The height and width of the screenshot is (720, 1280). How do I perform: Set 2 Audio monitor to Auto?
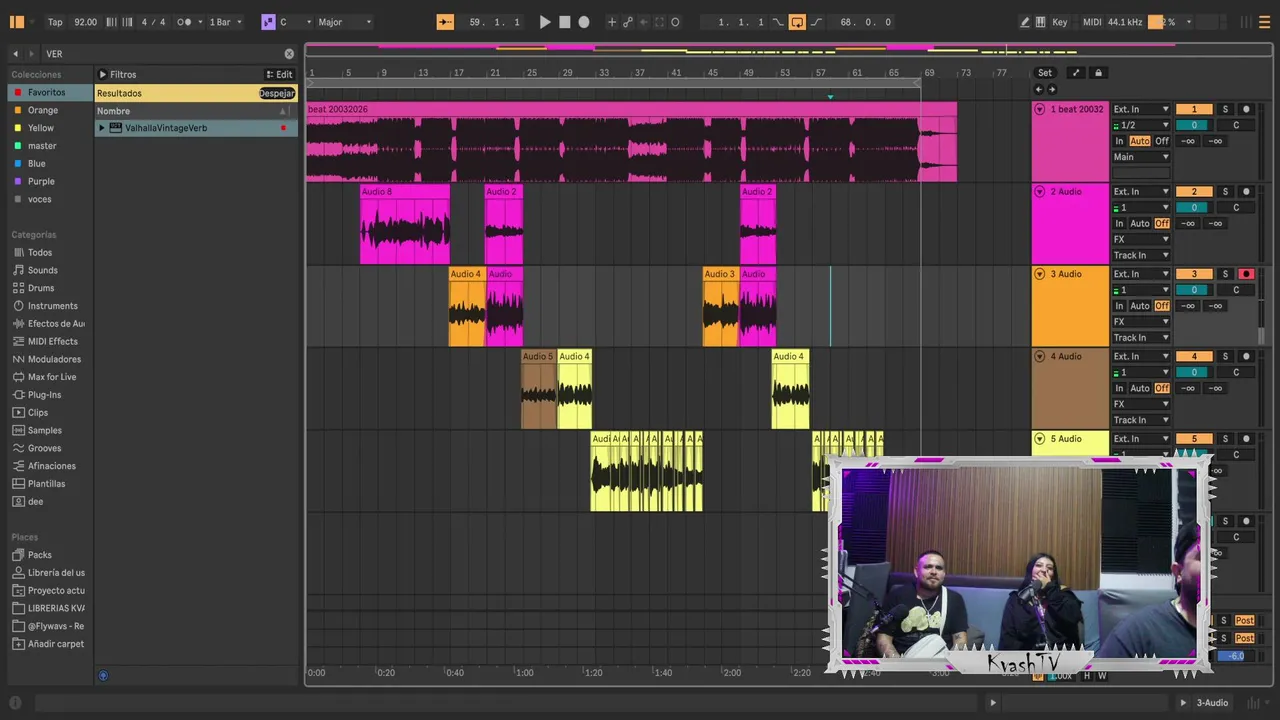1140,224
